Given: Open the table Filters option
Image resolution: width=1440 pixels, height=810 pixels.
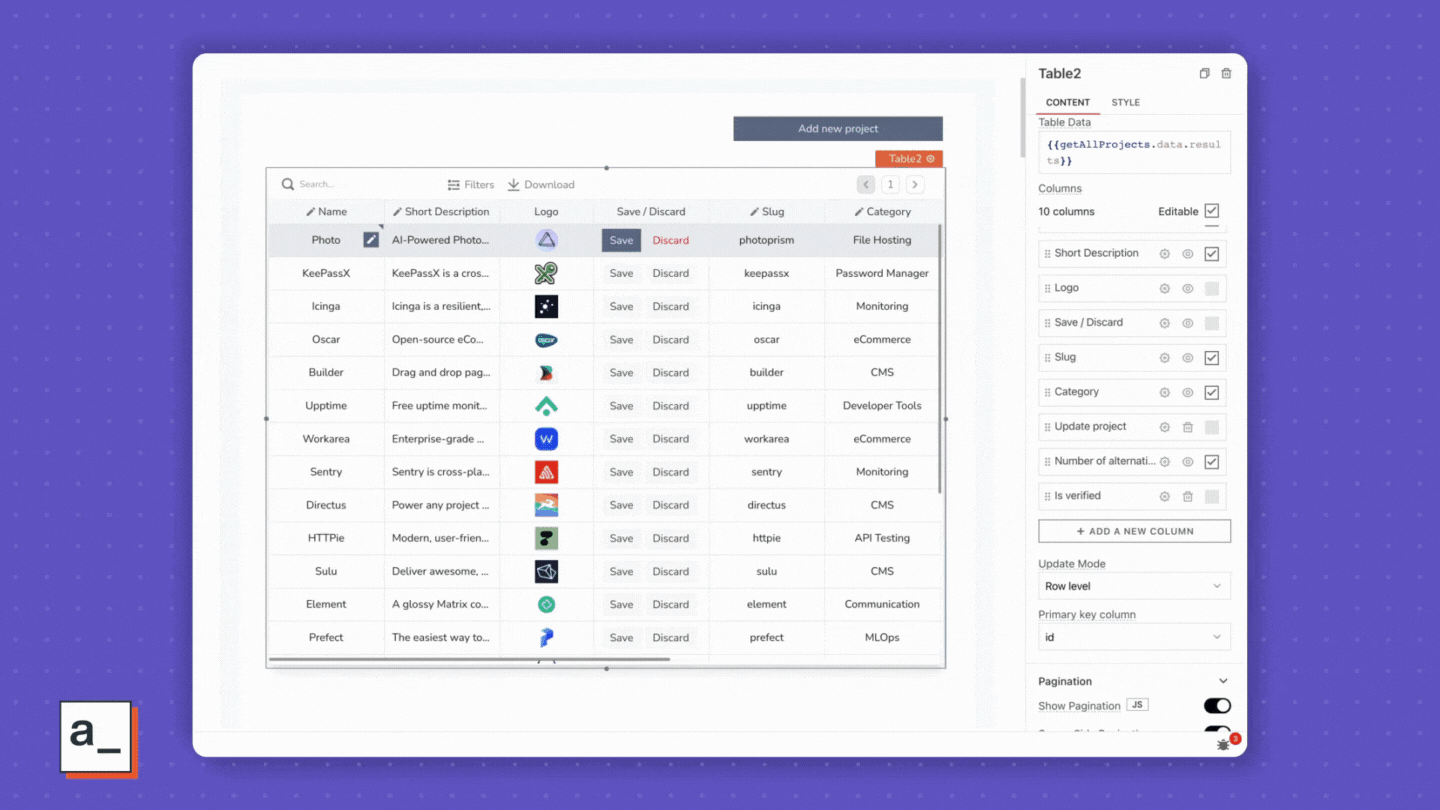Looking at the screenshot, I should click(x=471, y=185).
